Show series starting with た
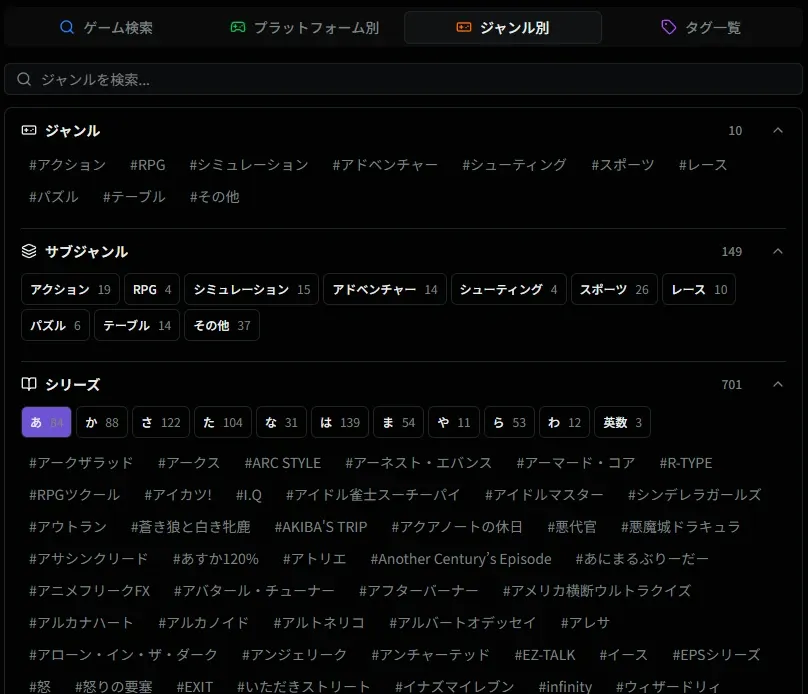The height and width of the screenshot is (694, 808). click(223, 422)
